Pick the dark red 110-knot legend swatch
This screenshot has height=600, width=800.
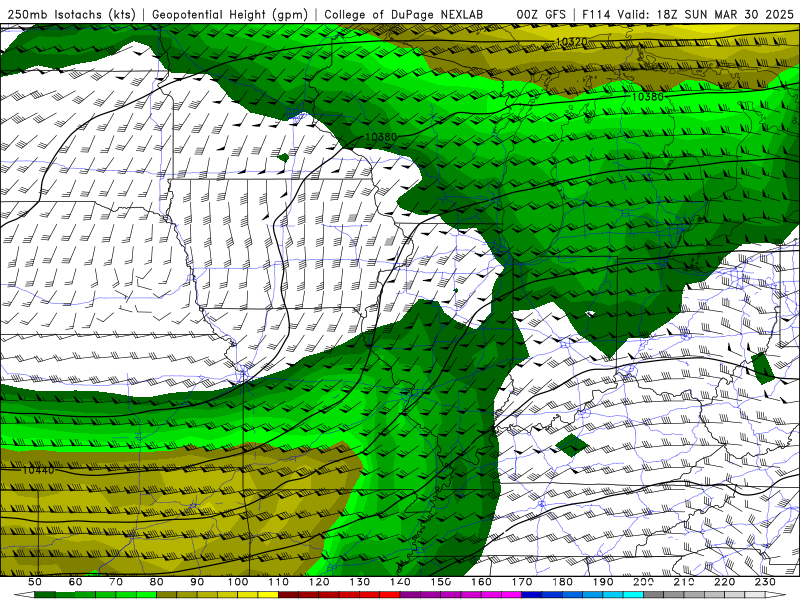[x=288, y=595]
